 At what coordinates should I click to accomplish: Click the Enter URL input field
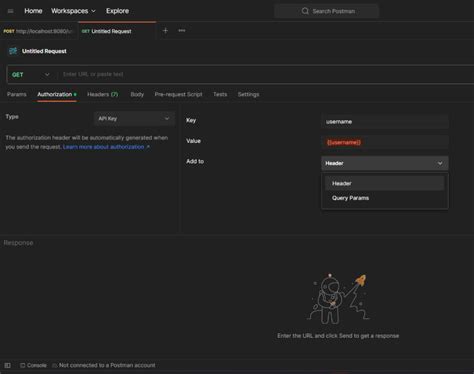(x=266, y=74)
